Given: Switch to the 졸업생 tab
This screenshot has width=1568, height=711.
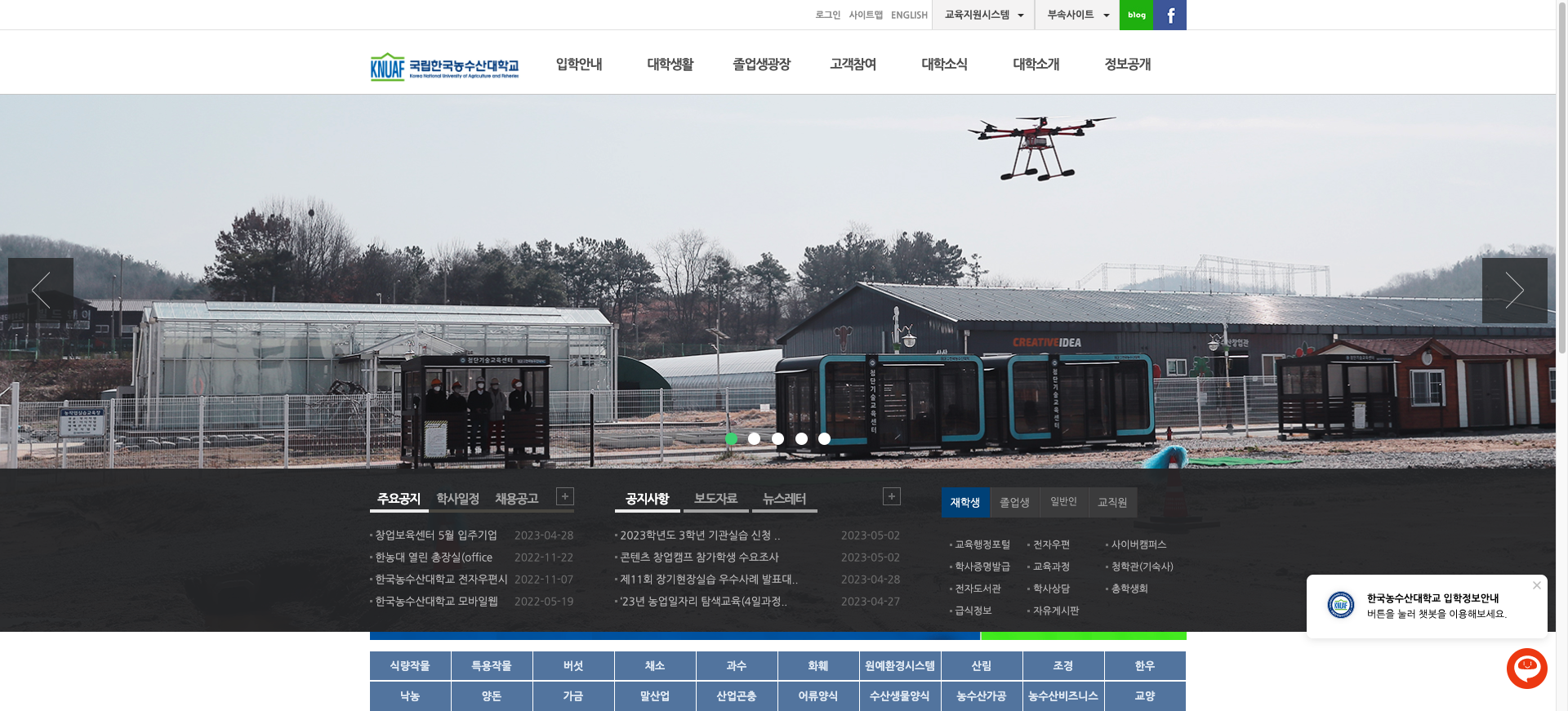Looking at the screenshot, I should pos(1014,502).
